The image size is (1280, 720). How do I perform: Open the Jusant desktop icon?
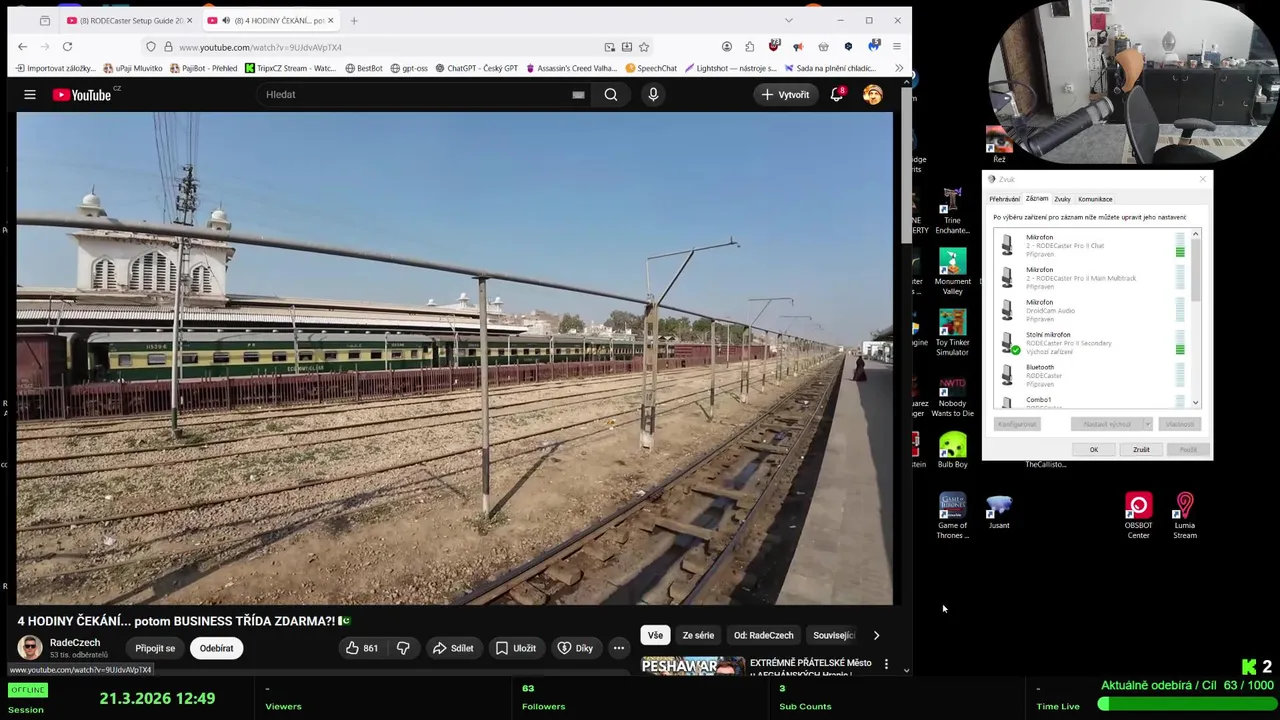[999, 511]
